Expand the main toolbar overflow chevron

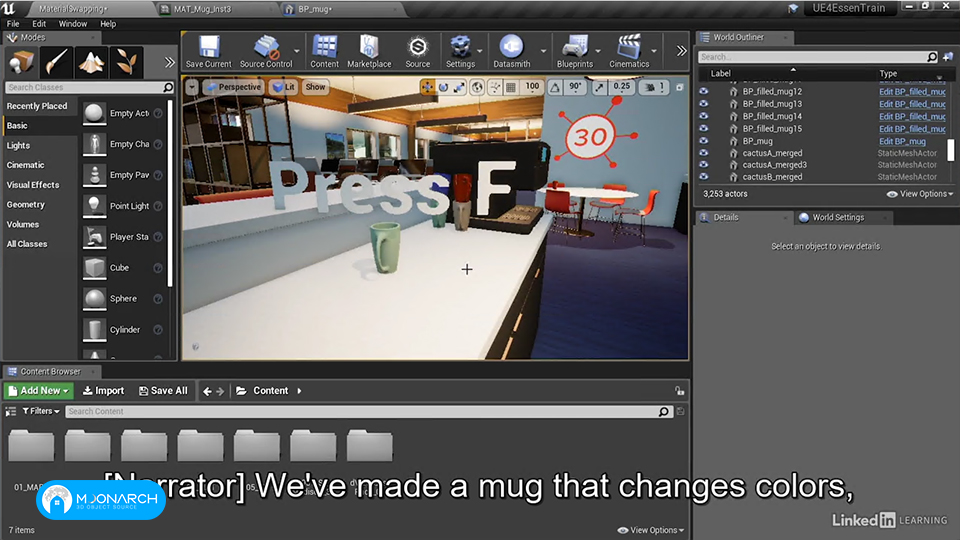[681, 51]
